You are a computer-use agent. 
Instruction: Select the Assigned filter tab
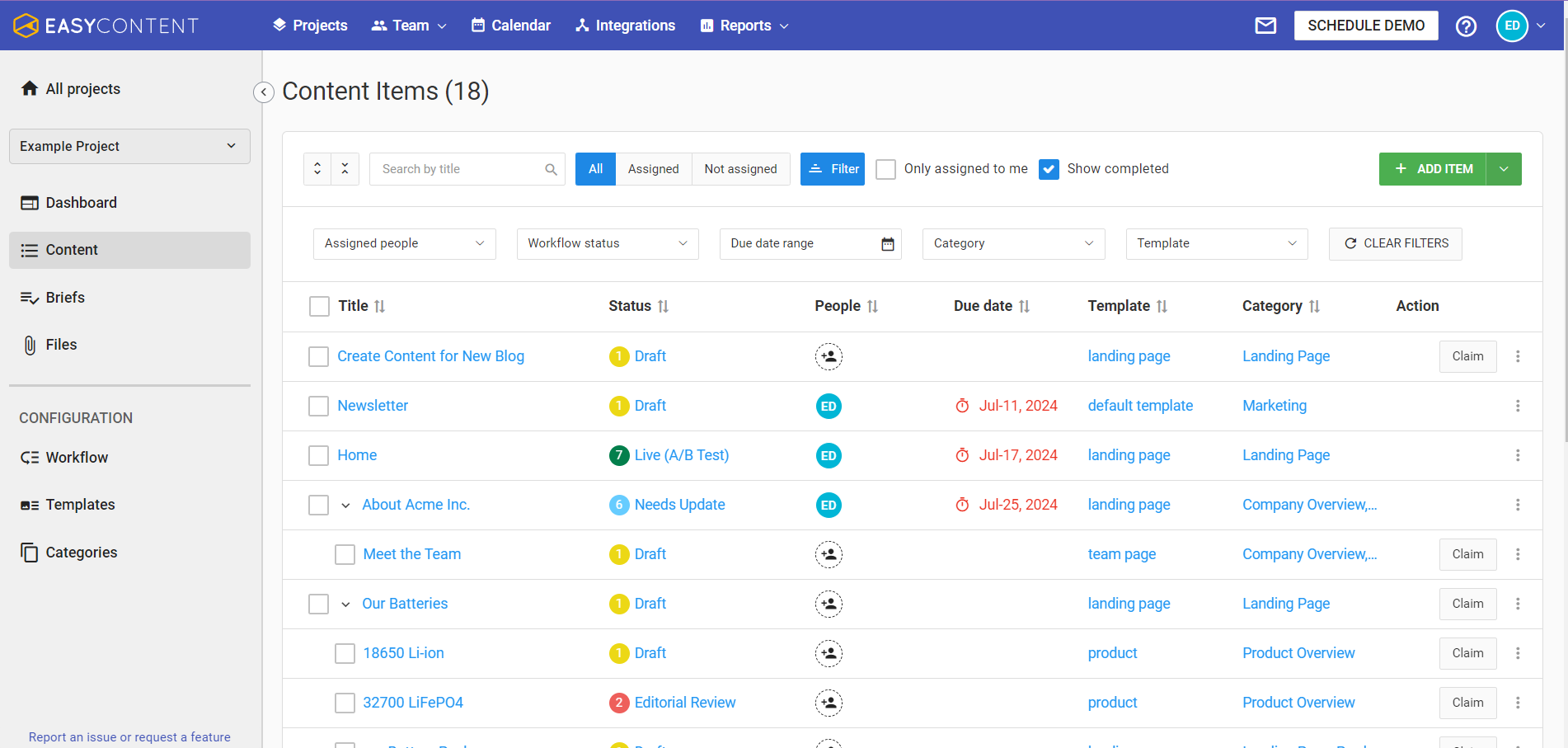(x=654, y=169)
